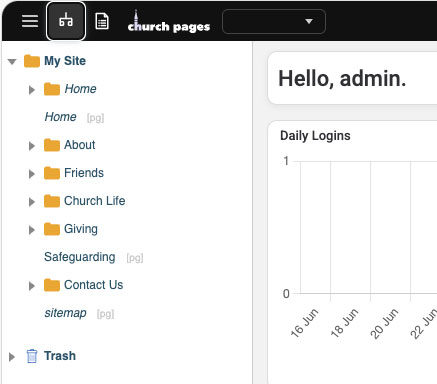This screenshot has width=437, height=384.
Task: Click the Trash bin icon
Action: pos(32,356)
